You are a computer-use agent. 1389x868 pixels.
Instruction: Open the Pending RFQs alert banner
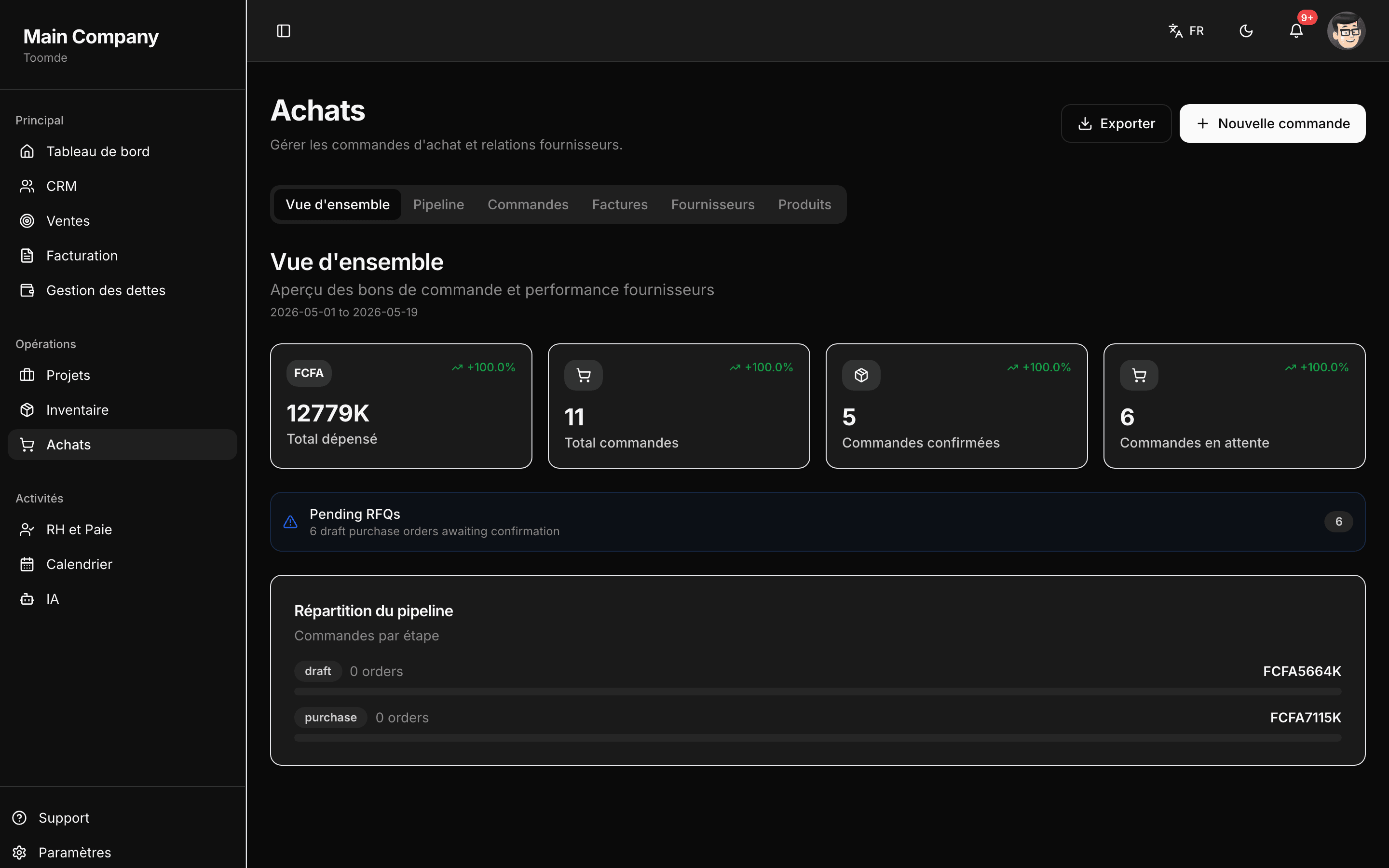click(817, 522)
